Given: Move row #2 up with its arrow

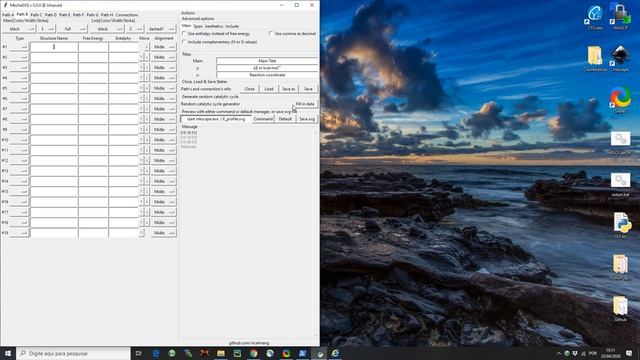Looking at the screenshot, I should click(142, 57).
